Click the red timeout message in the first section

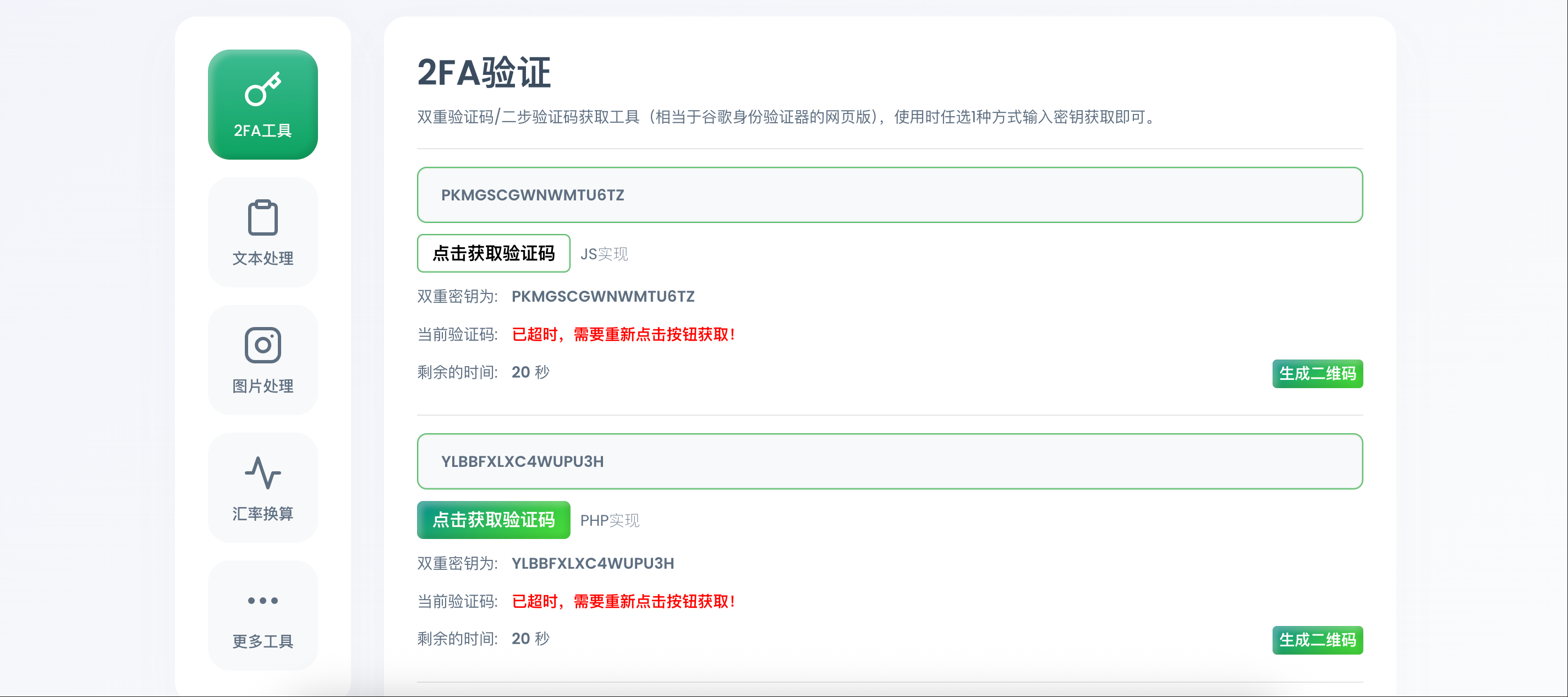tap(623, 335)
